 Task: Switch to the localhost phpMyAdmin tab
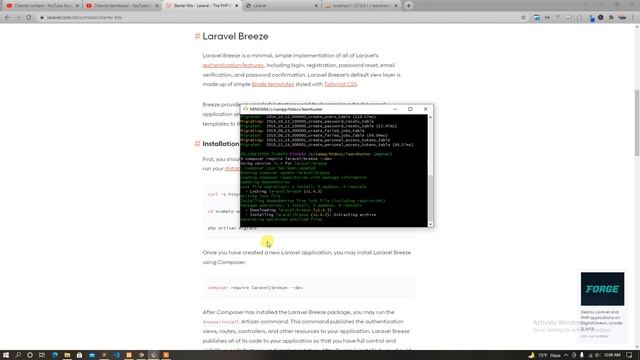tap(360, 6)
